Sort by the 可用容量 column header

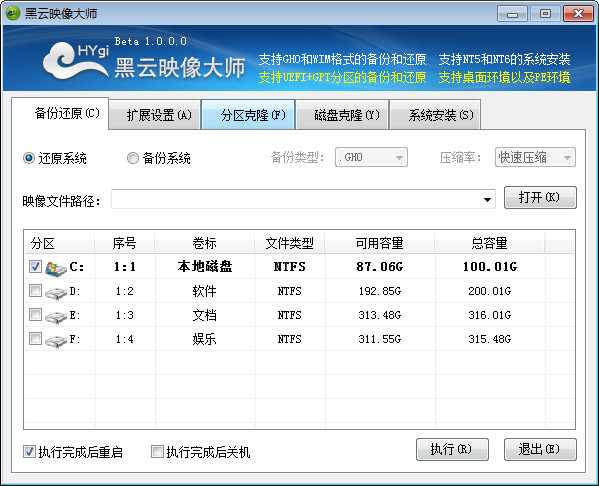[379, 243]
